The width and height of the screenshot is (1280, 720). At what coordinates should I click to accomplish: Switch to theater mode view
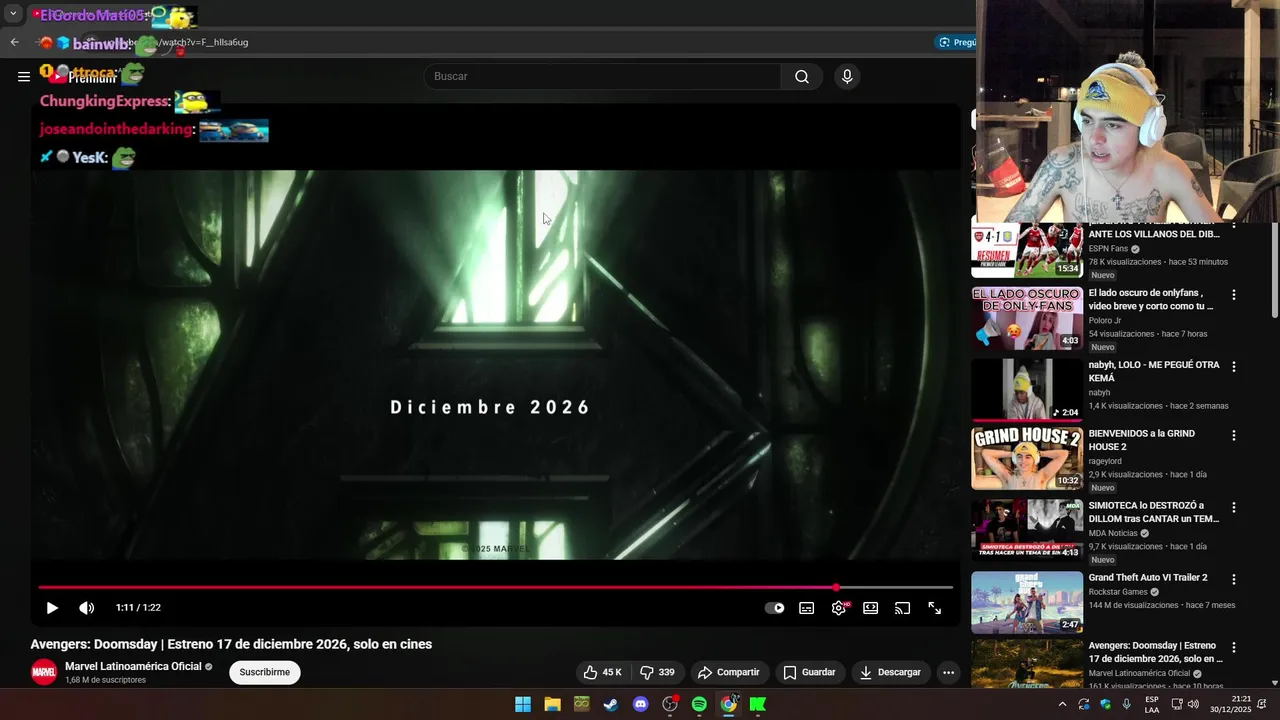pos(871,608)
